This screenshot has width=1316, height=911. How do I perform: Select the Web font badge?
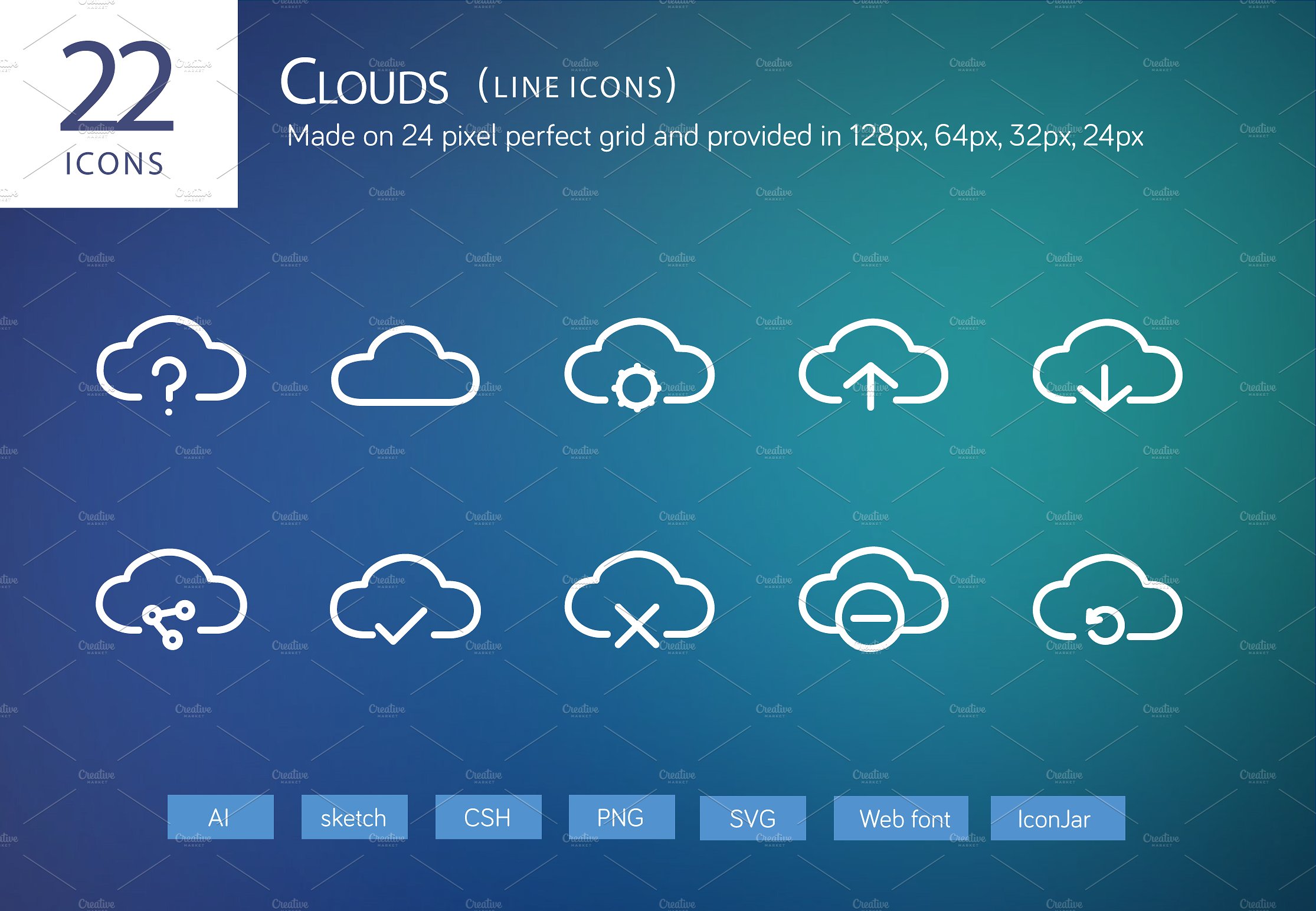coord(901,818)
